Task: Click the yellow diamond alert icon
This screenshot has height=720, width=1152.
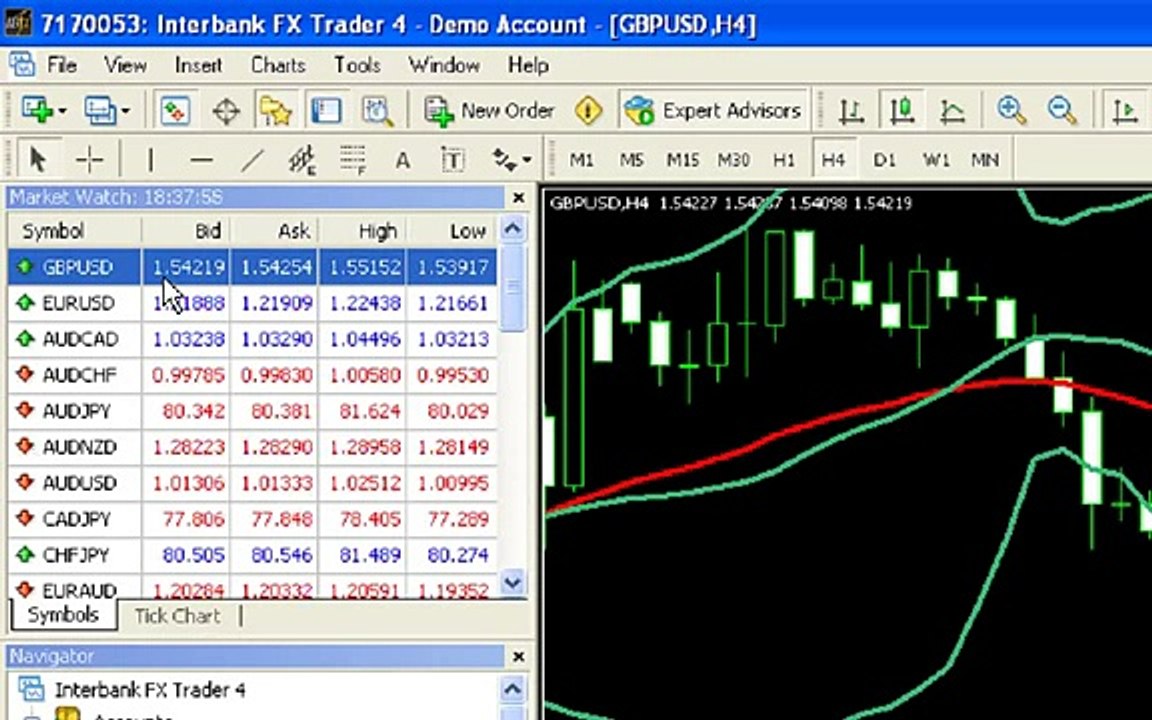Action: coord(588,111)
